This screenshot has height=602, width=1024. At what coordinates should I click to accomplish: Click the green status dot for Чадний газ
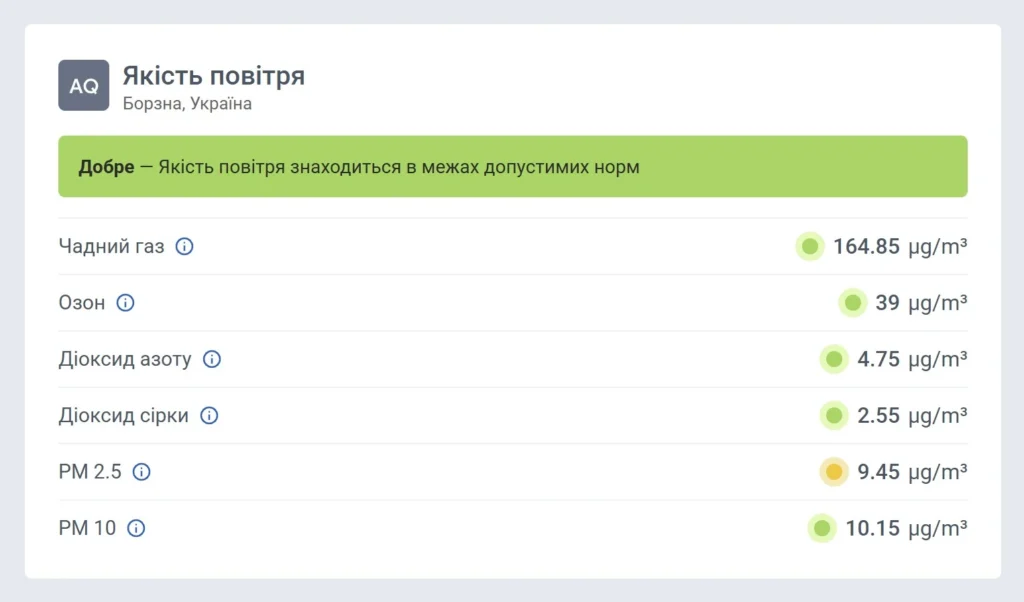coord(810,246)
